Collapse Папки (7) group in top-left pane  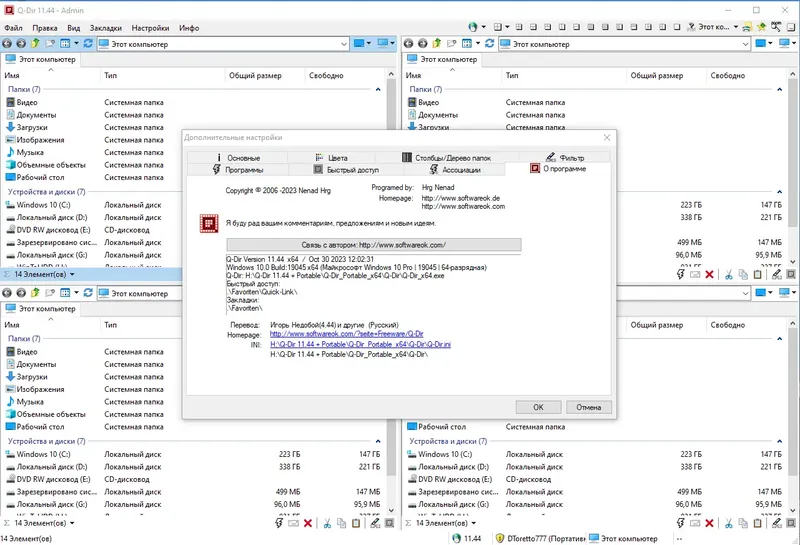378,89
